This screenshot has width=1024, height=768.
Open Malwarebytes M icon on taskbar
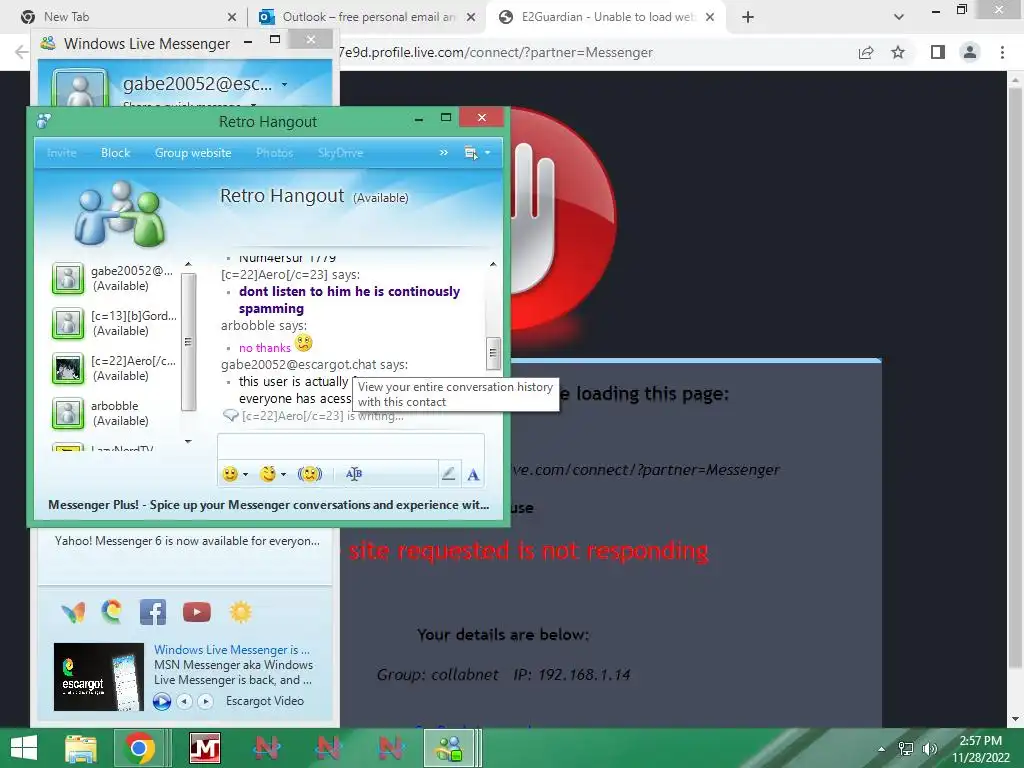coord(205,748)
